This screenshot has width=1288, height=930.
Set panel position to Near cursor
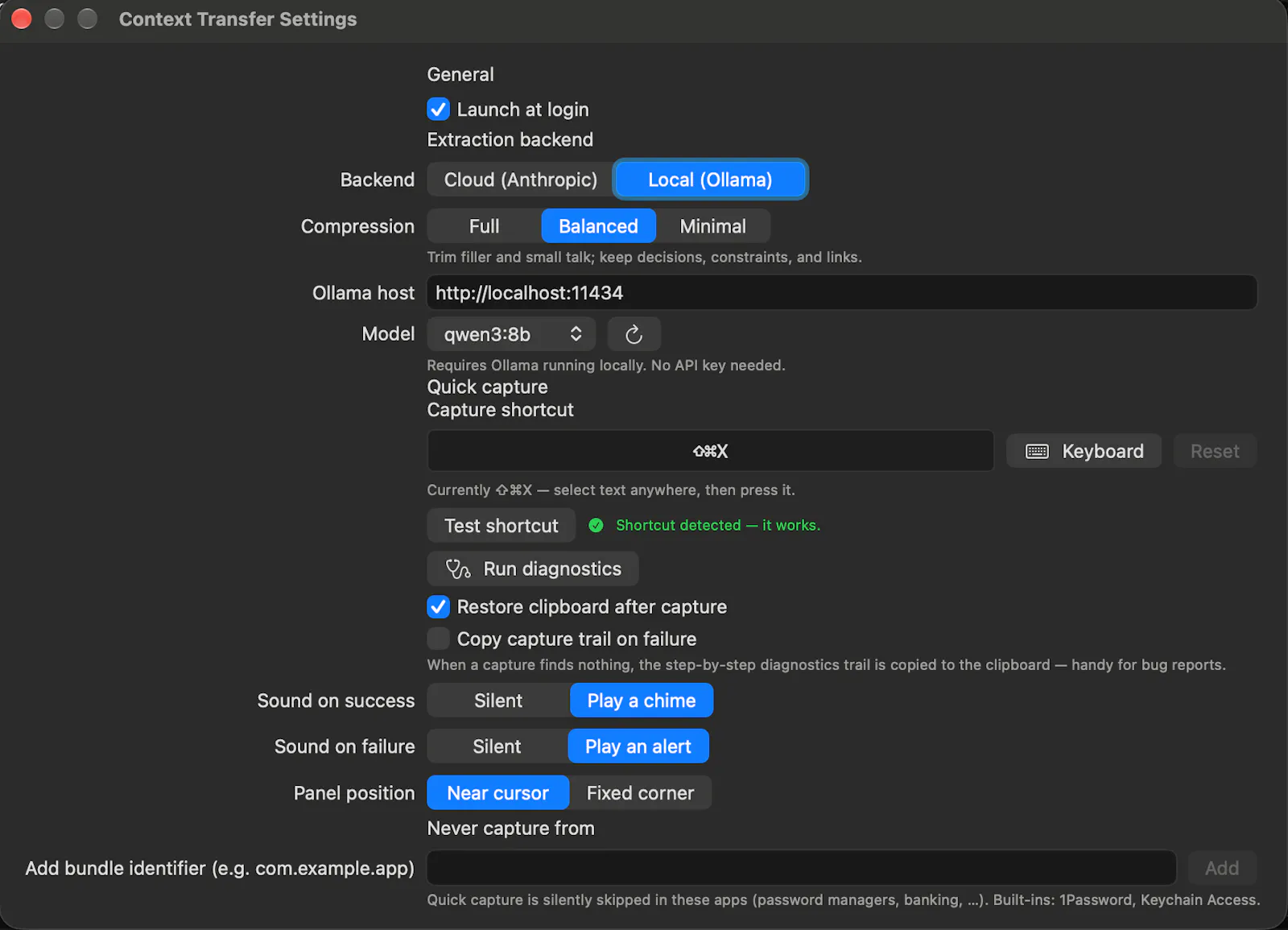(497, 793)
